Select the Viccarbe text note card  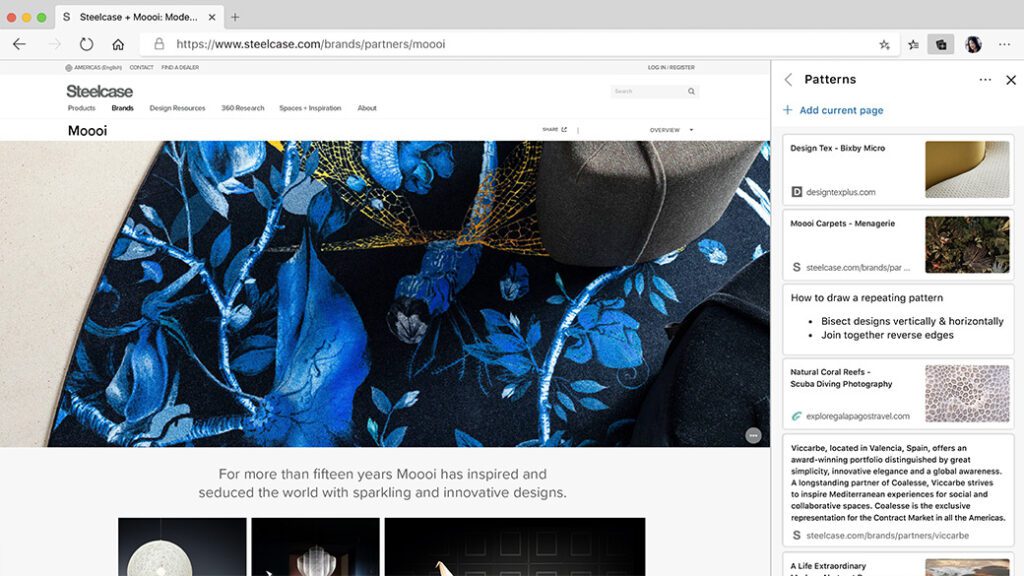(898, 490)
